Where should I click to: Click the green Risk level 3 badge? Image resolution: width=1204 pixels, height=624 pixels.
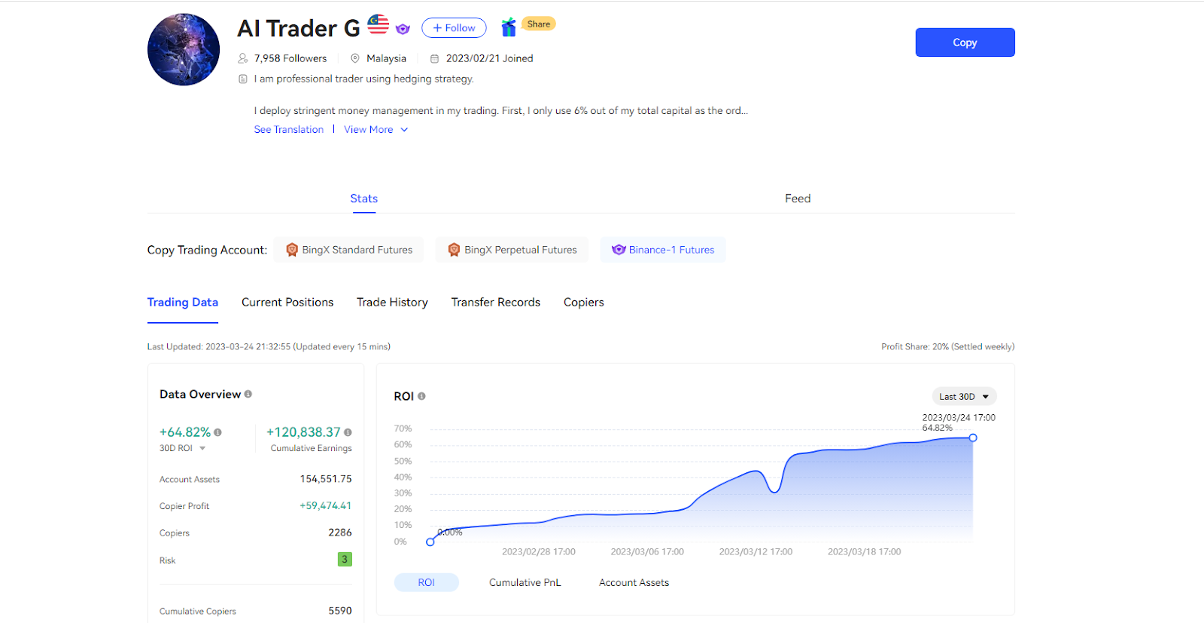(x=345, y=560)
